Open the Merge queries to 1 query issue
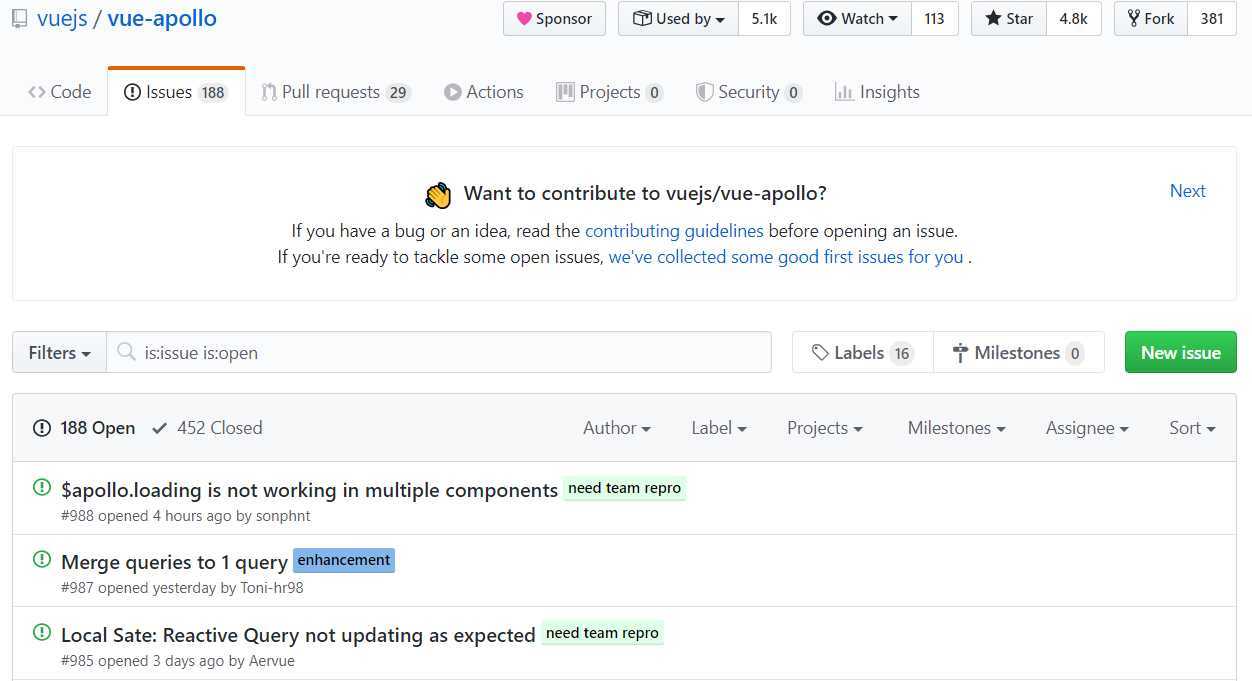The height and width of the screenshot is (681, 1252). (x=174, y=562)
